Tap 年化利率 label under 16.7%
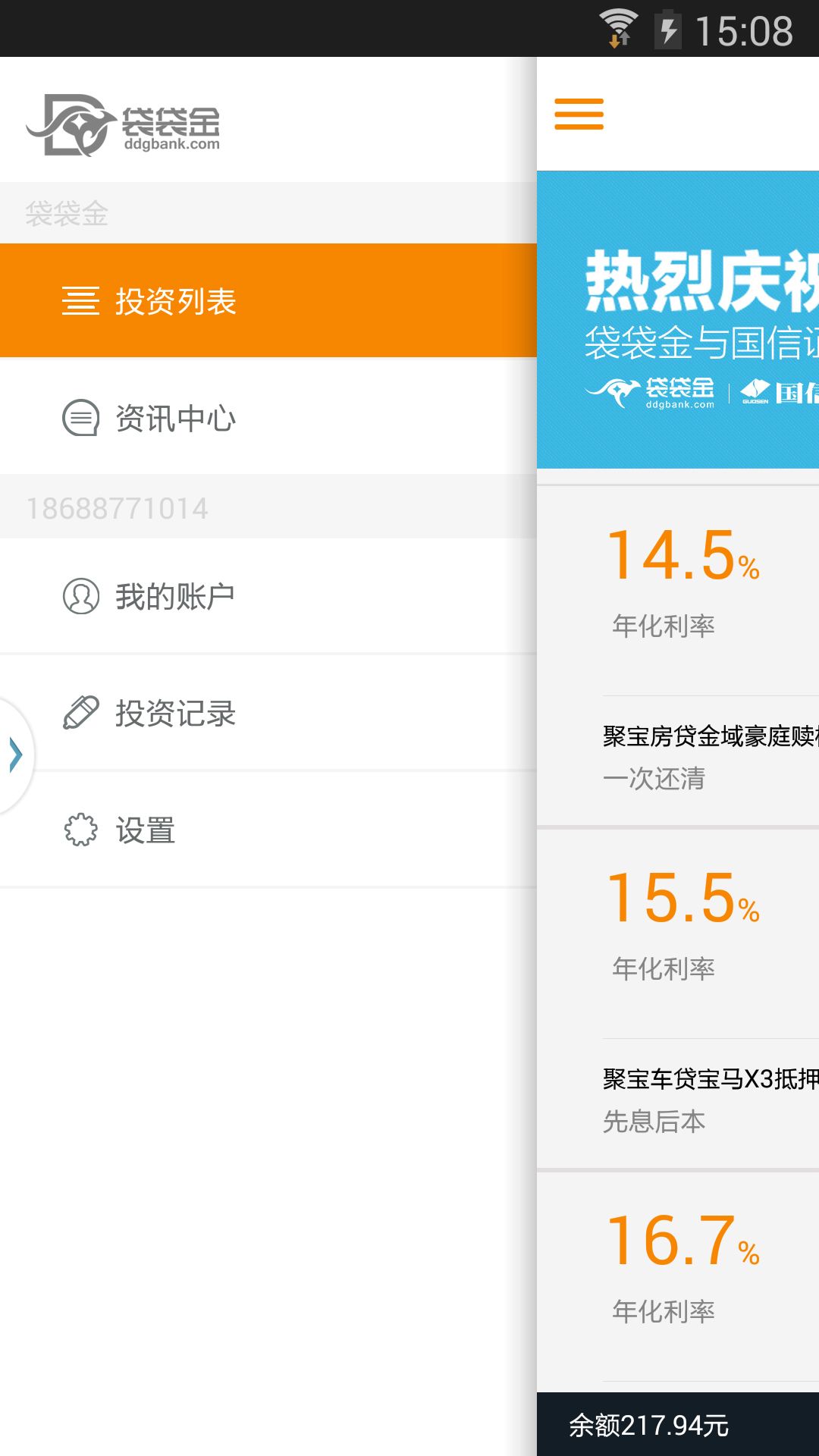 click(664, 1311)
